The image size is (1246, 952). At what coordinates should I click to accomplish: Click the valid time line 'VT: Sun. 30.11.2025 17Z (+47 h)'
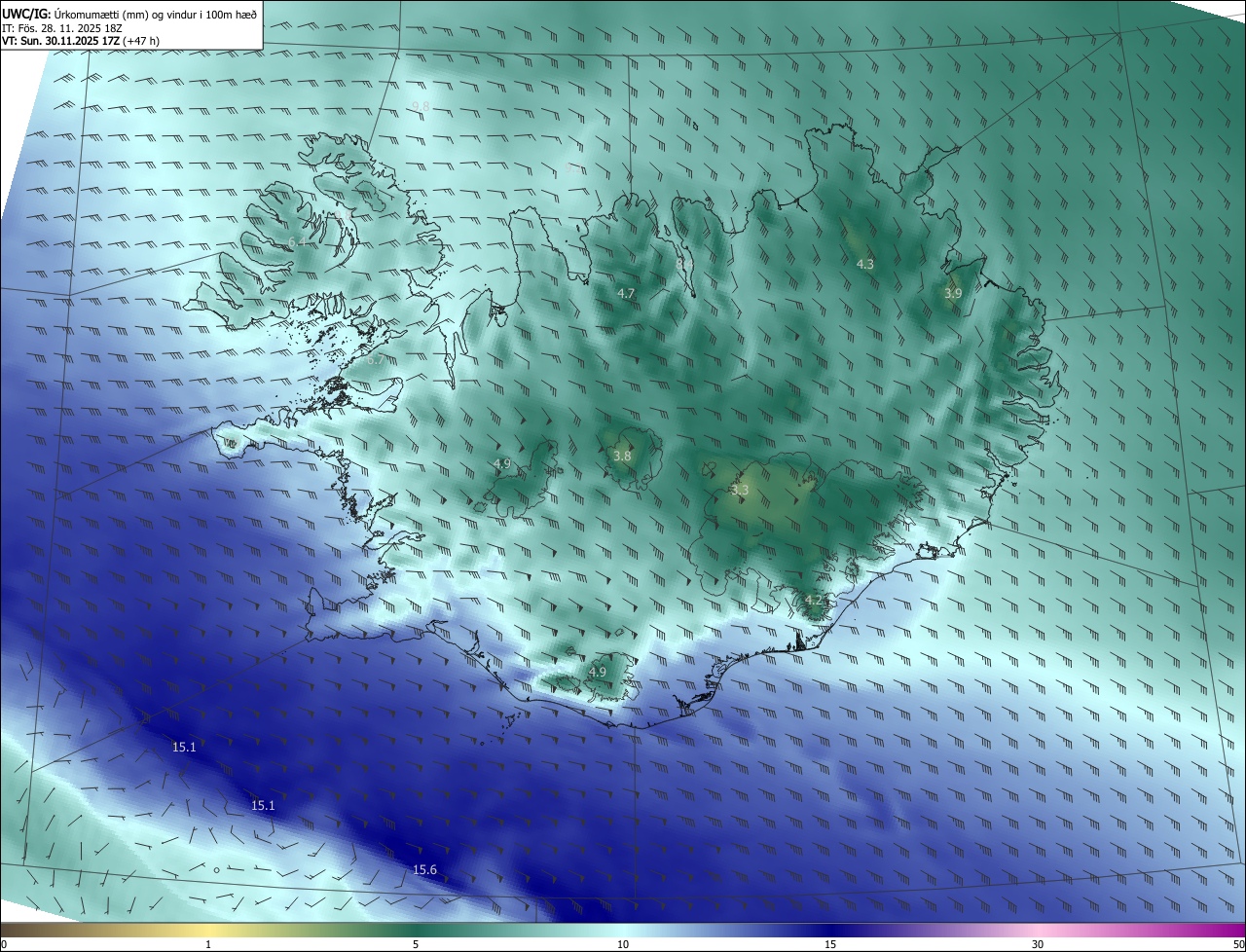pos(81,41)
